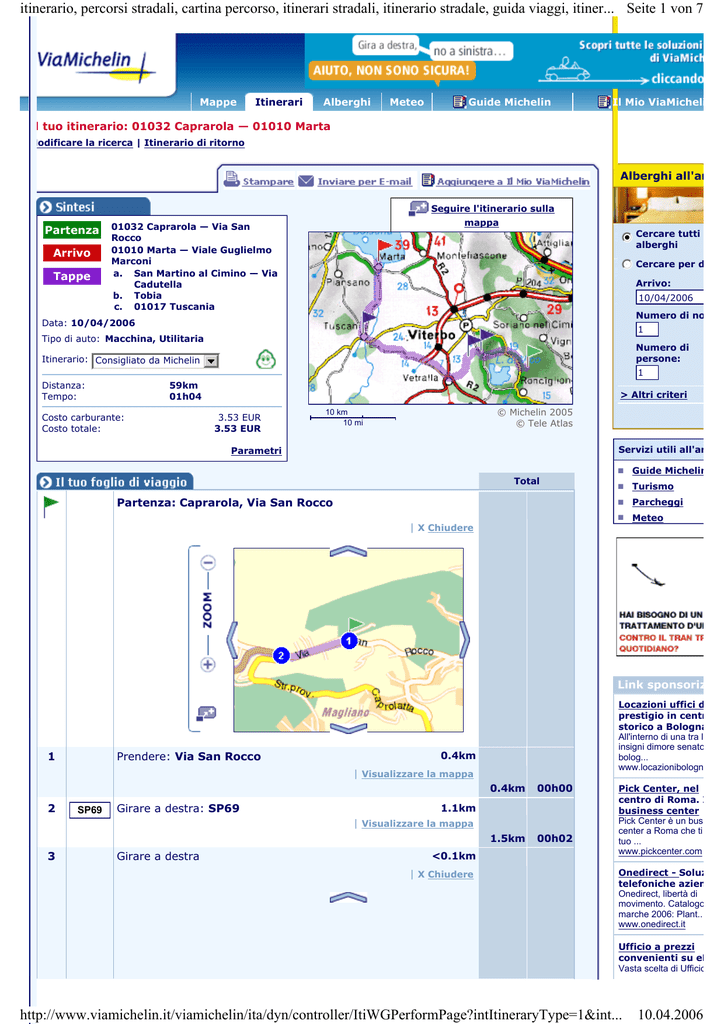Click the up arrow under step 3
The image size is (724, 1024).
pos(349,898)
